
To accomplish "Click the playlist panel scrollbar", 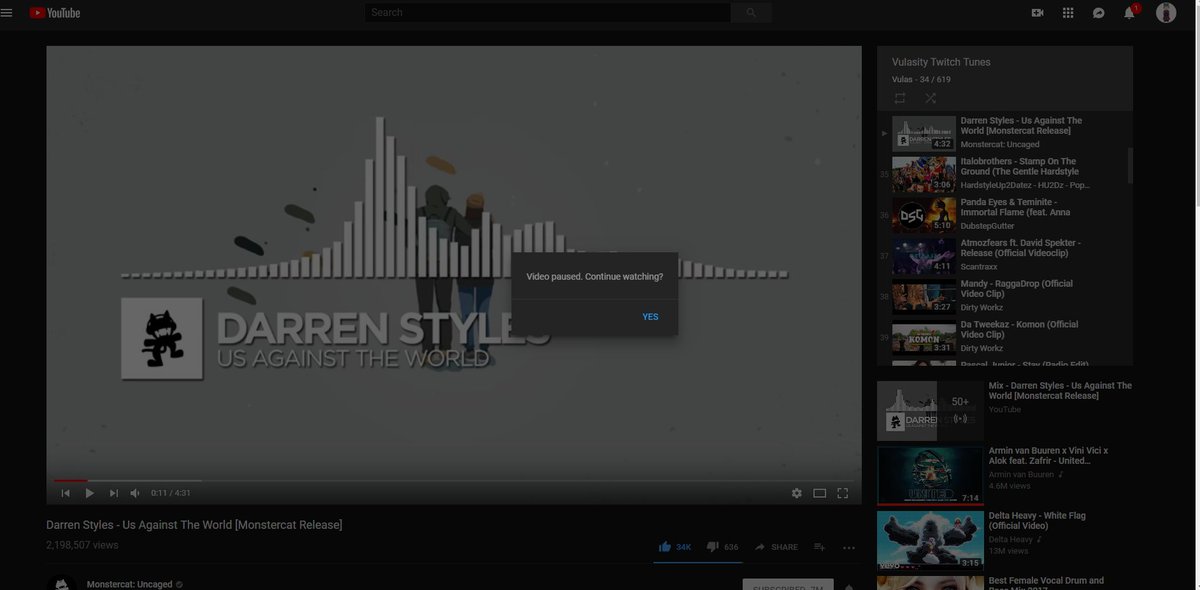I will (1131, 165).
